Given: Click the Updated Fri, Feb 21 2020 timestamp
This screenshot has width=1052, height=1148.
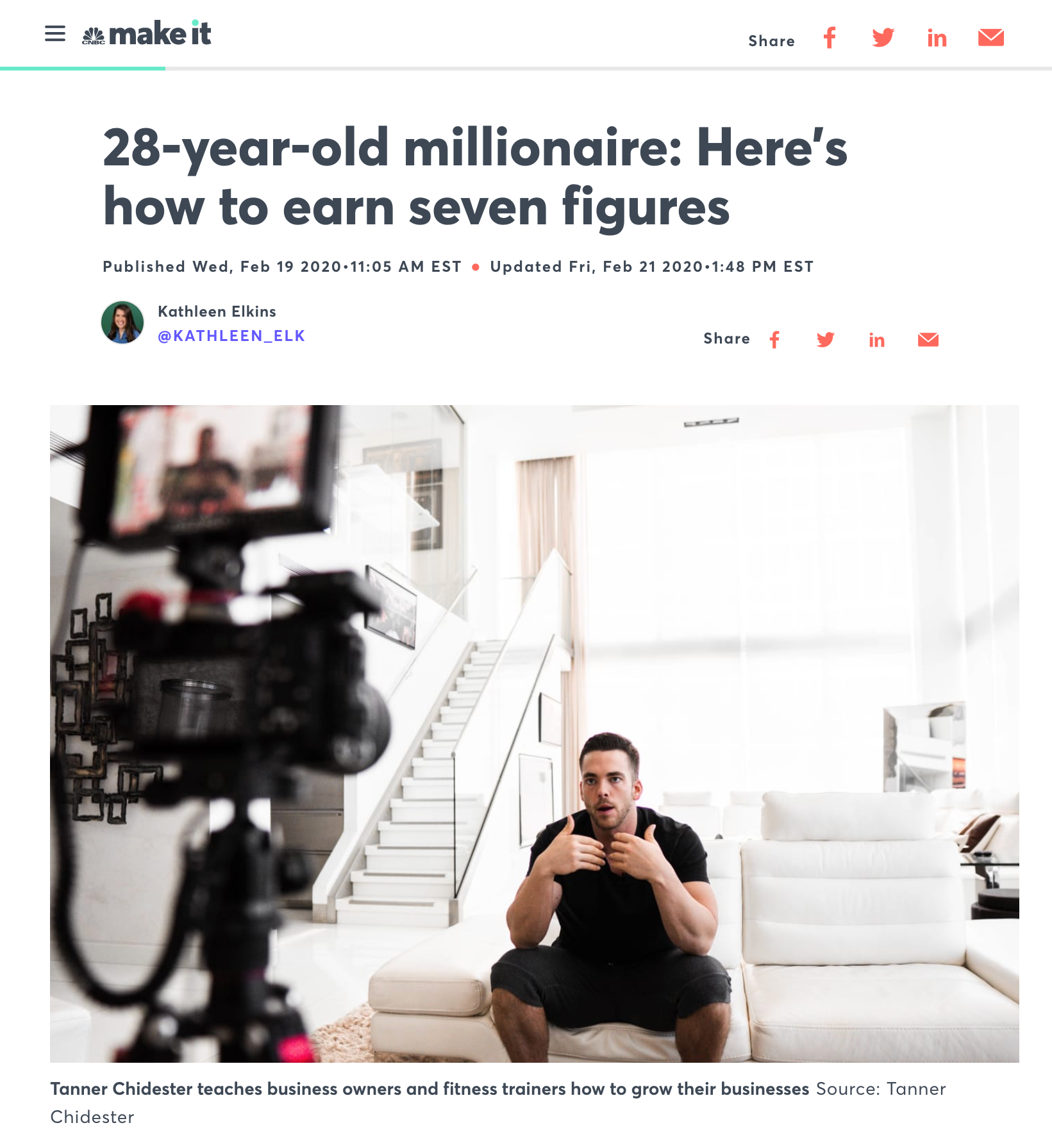Looking at the screenshot, I should tap(652, 267).
